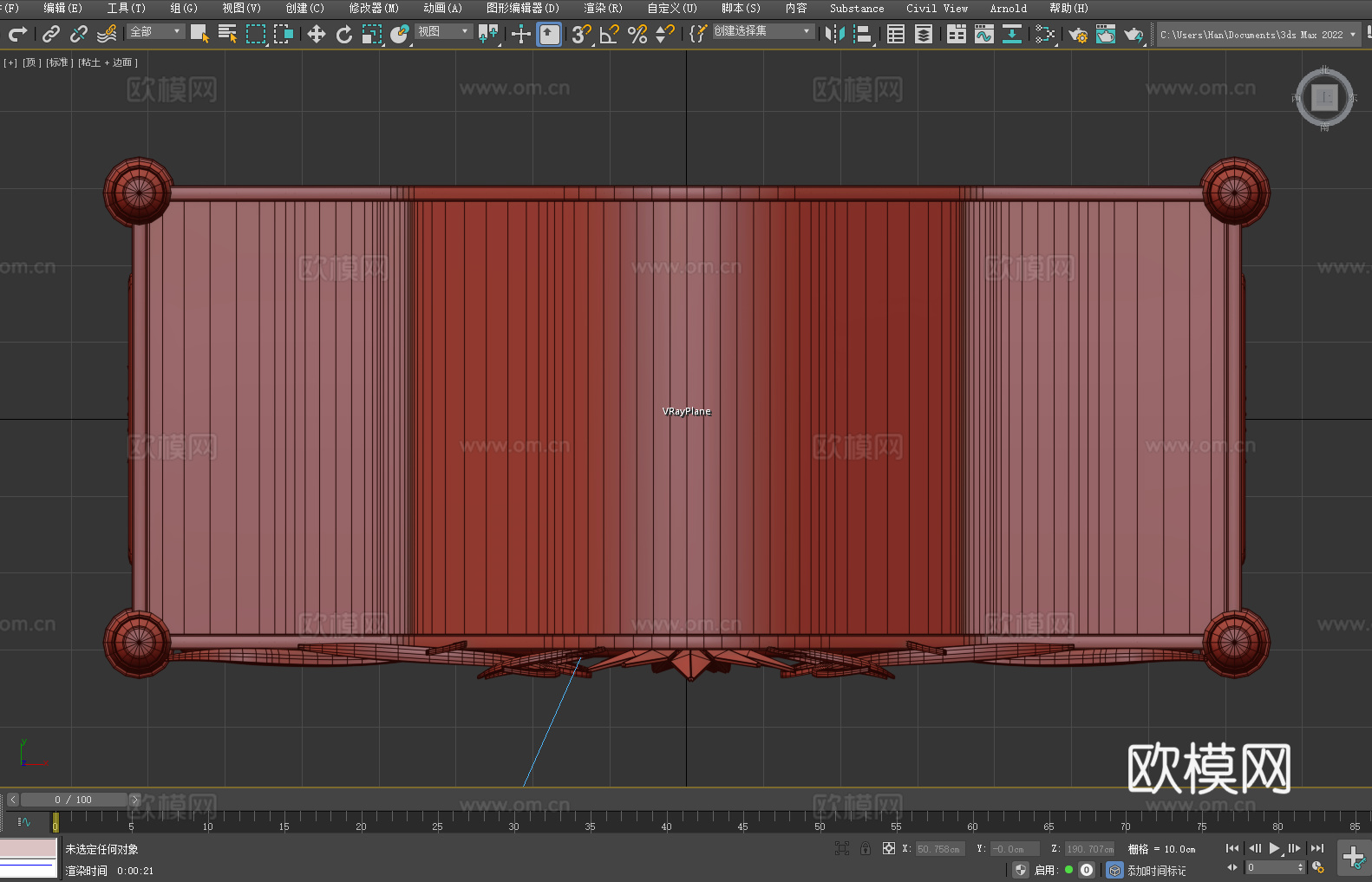Click the Select and Manipulate icon
1372x882 pixels.
click(521, 34)
